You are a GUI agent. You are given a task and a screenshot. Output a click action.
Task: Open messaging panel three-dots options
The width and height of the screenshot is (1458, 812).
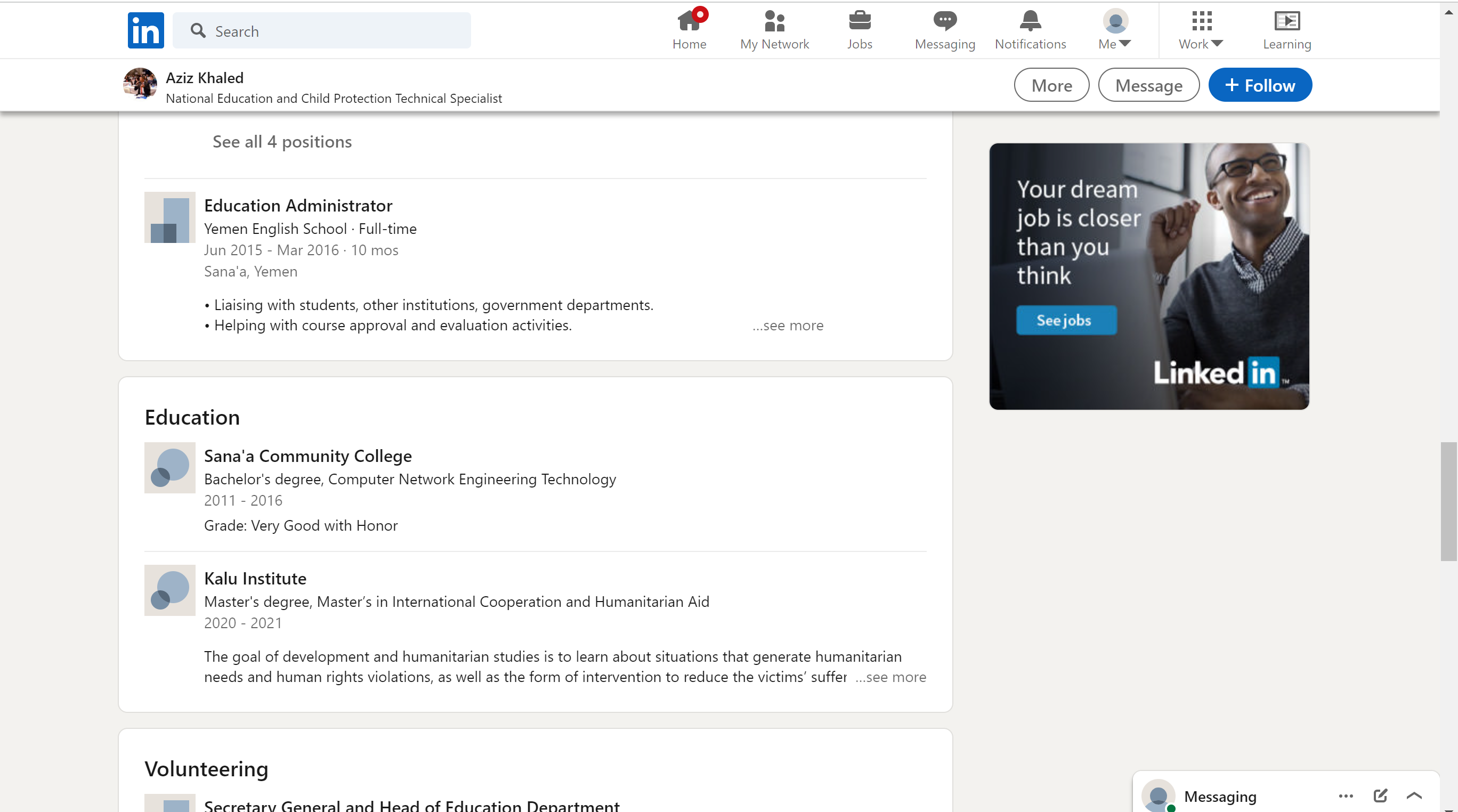[x=1346, y=795]
